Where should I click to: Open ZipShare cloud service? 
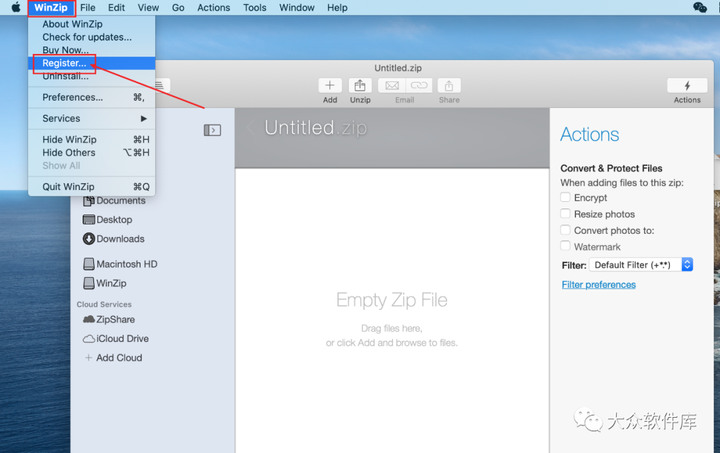tap(109, 319)
